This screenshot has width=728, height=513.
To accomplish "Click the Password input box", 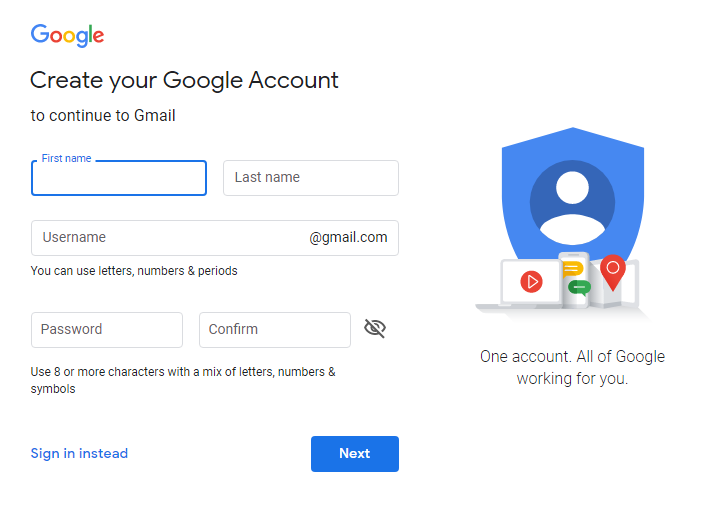I will click(x=107, y=330).
